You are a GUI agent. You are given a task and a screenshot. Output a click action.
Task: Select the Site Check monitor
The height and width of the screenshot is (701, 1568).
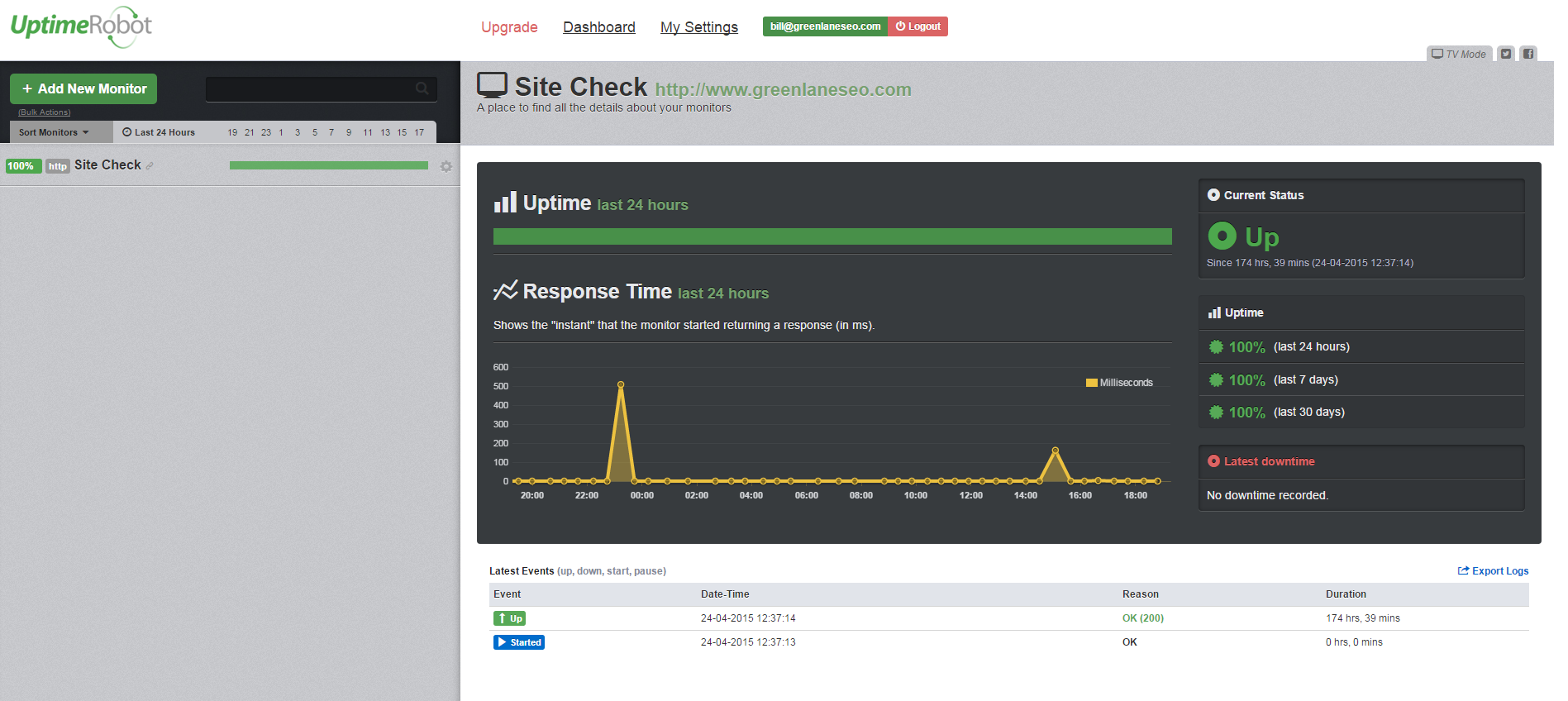(x=107, y=165)
